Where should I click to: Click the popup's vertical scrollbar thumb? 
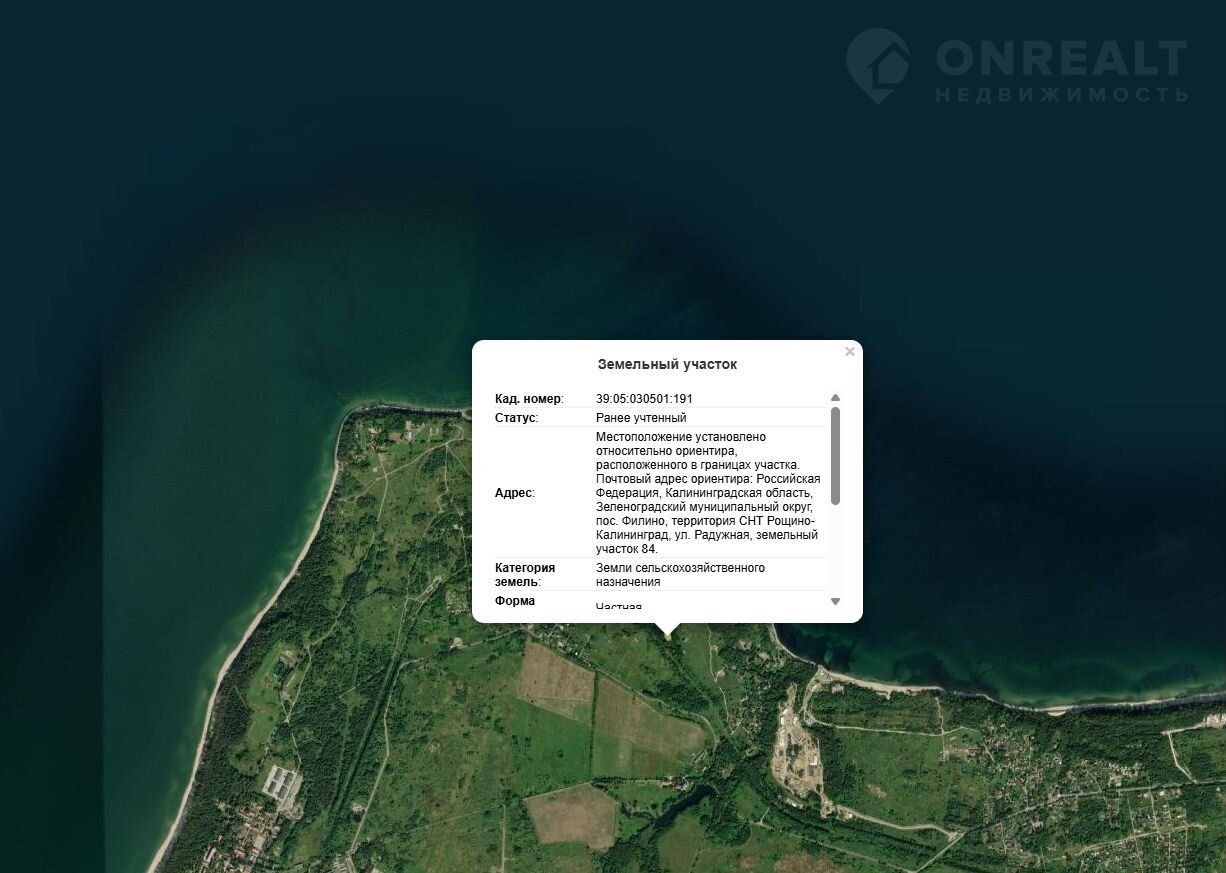(x=835, y=455)
